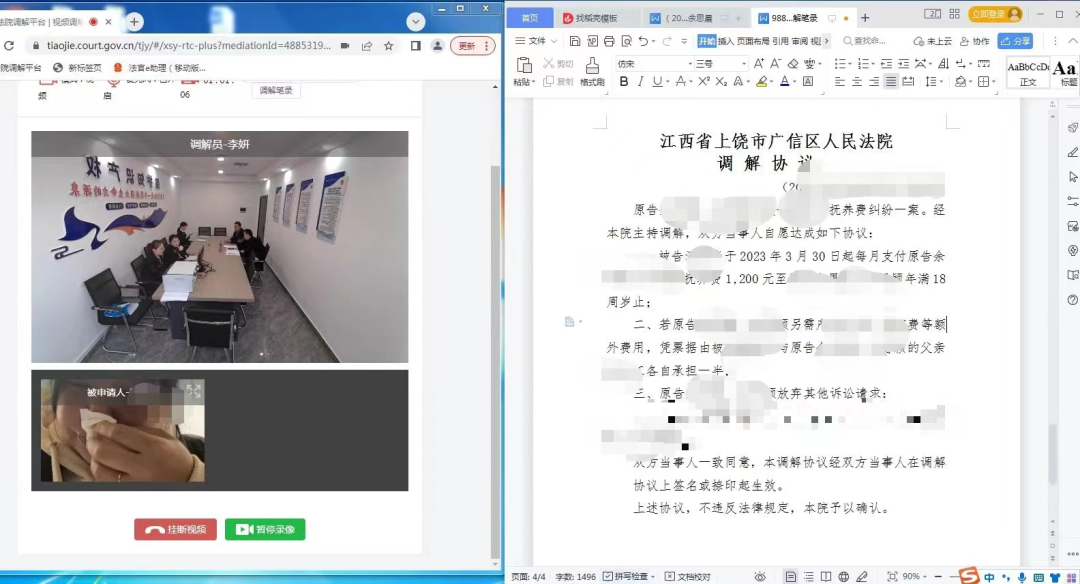This screenshot has height=584, width=1080.
Task: Apply Subscript X₂ formatting
Action: tap(721, 81)
